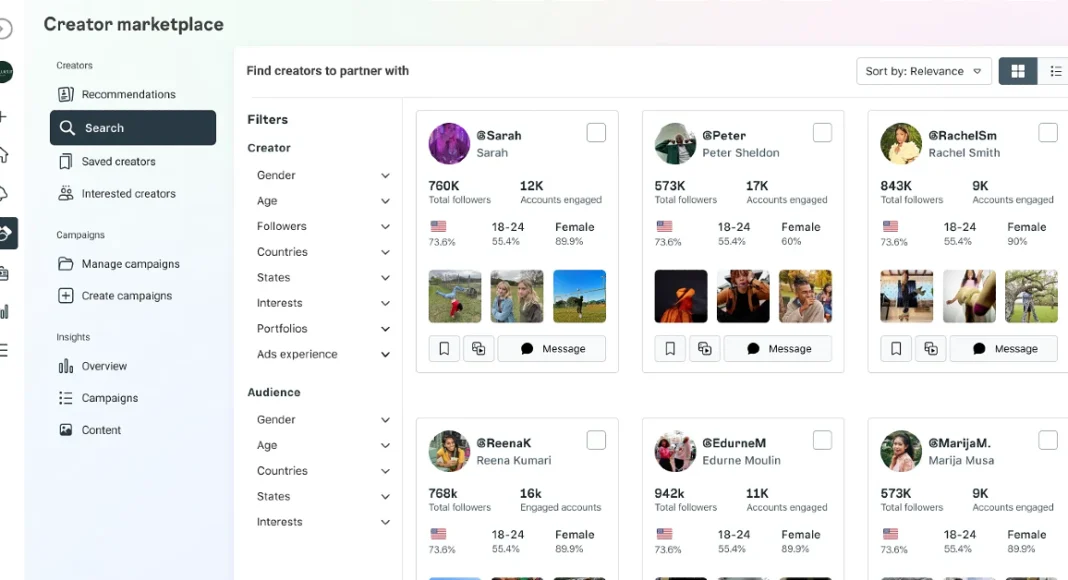Select the @Peter creator checkbox
The width and height of the screenshot is (1068, 580).
pos(822,133)
